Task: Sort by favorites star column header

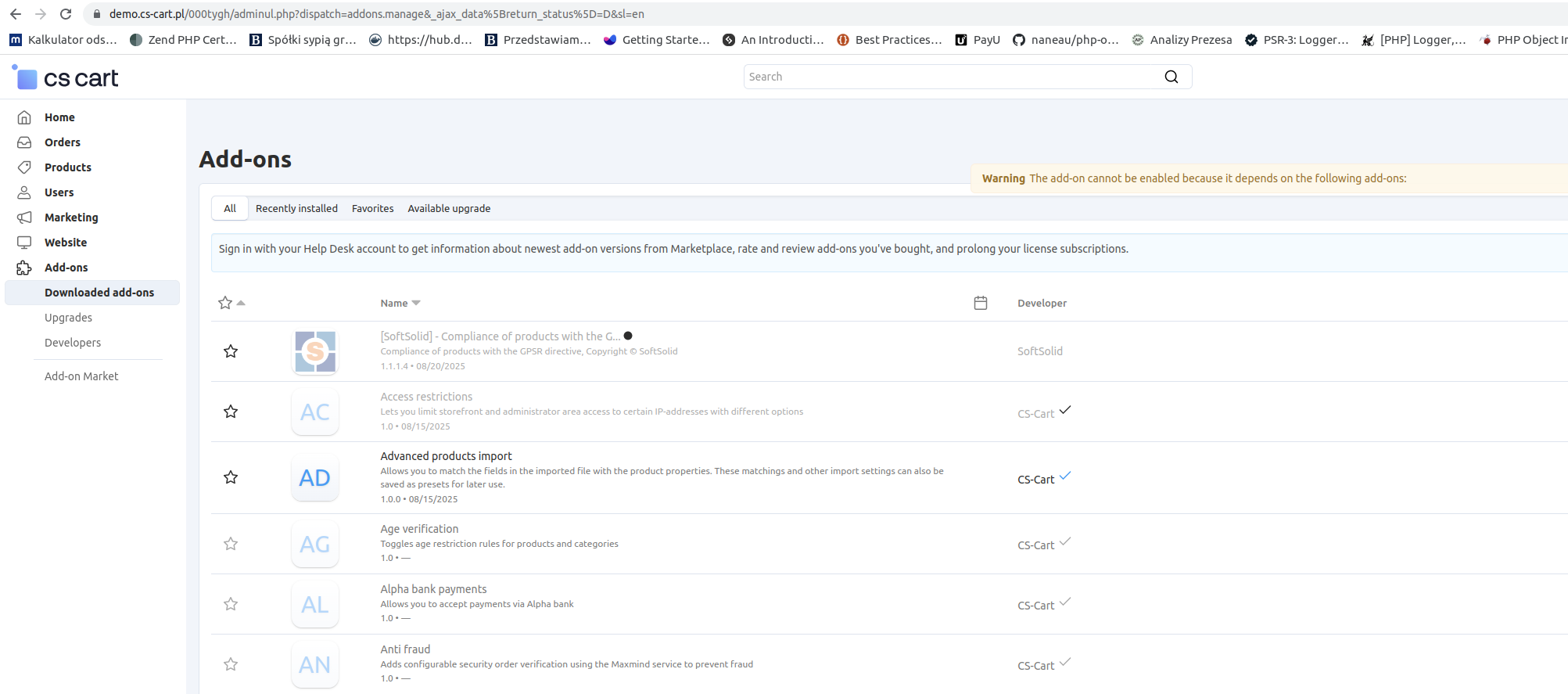Action: coord(226,303)
